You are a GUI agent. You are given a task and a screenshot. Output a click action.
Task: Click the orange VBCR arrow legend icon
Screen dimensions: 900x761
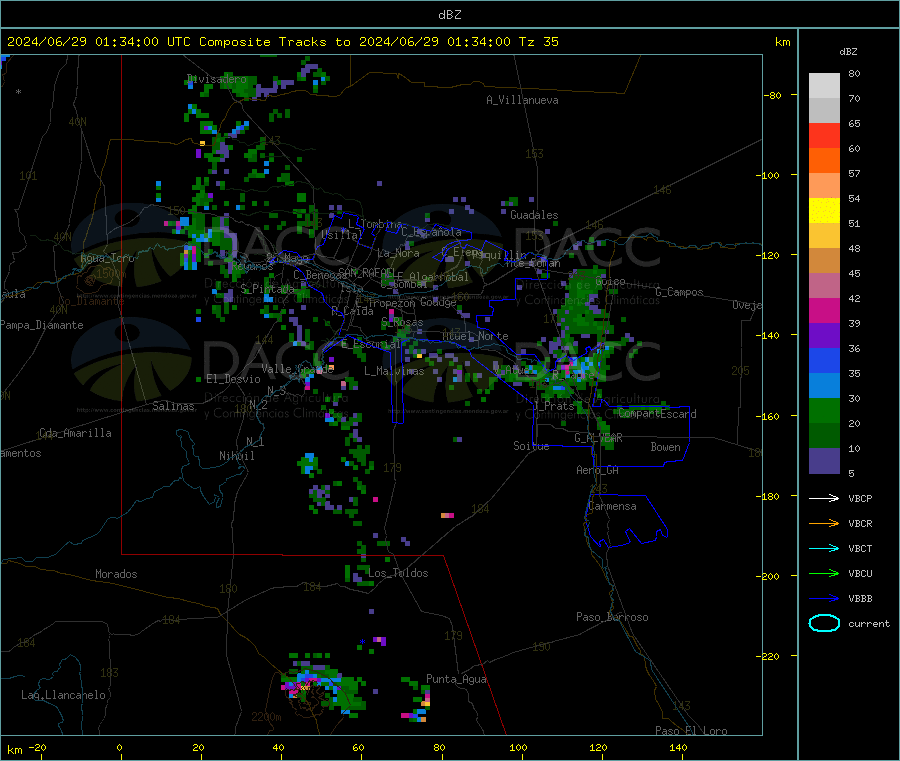824,523
